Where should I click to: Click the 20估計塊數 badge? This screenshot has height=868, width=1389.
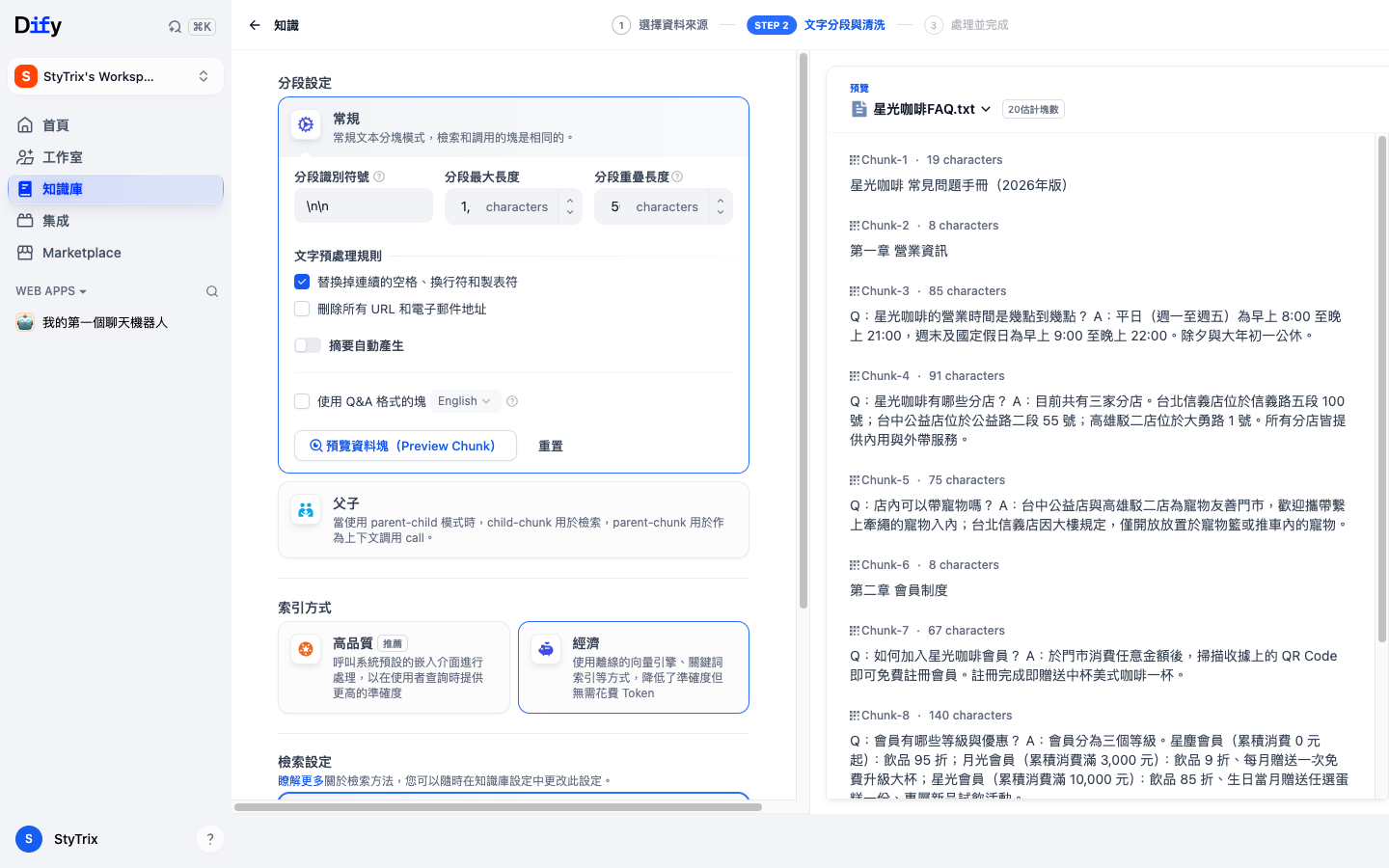pos(1033,109)
